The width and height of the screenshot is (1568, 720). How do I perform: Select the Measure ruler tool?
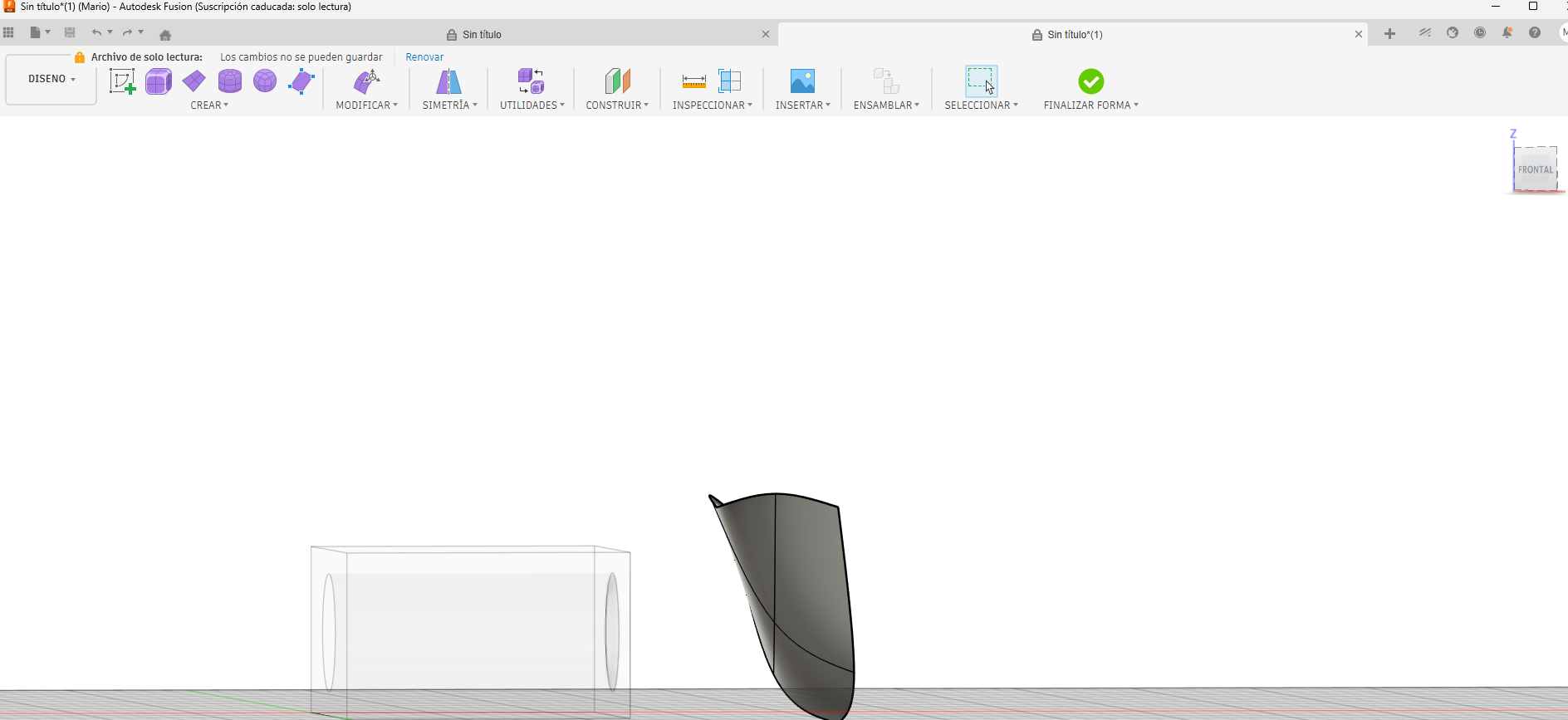(x=693, y=81)
